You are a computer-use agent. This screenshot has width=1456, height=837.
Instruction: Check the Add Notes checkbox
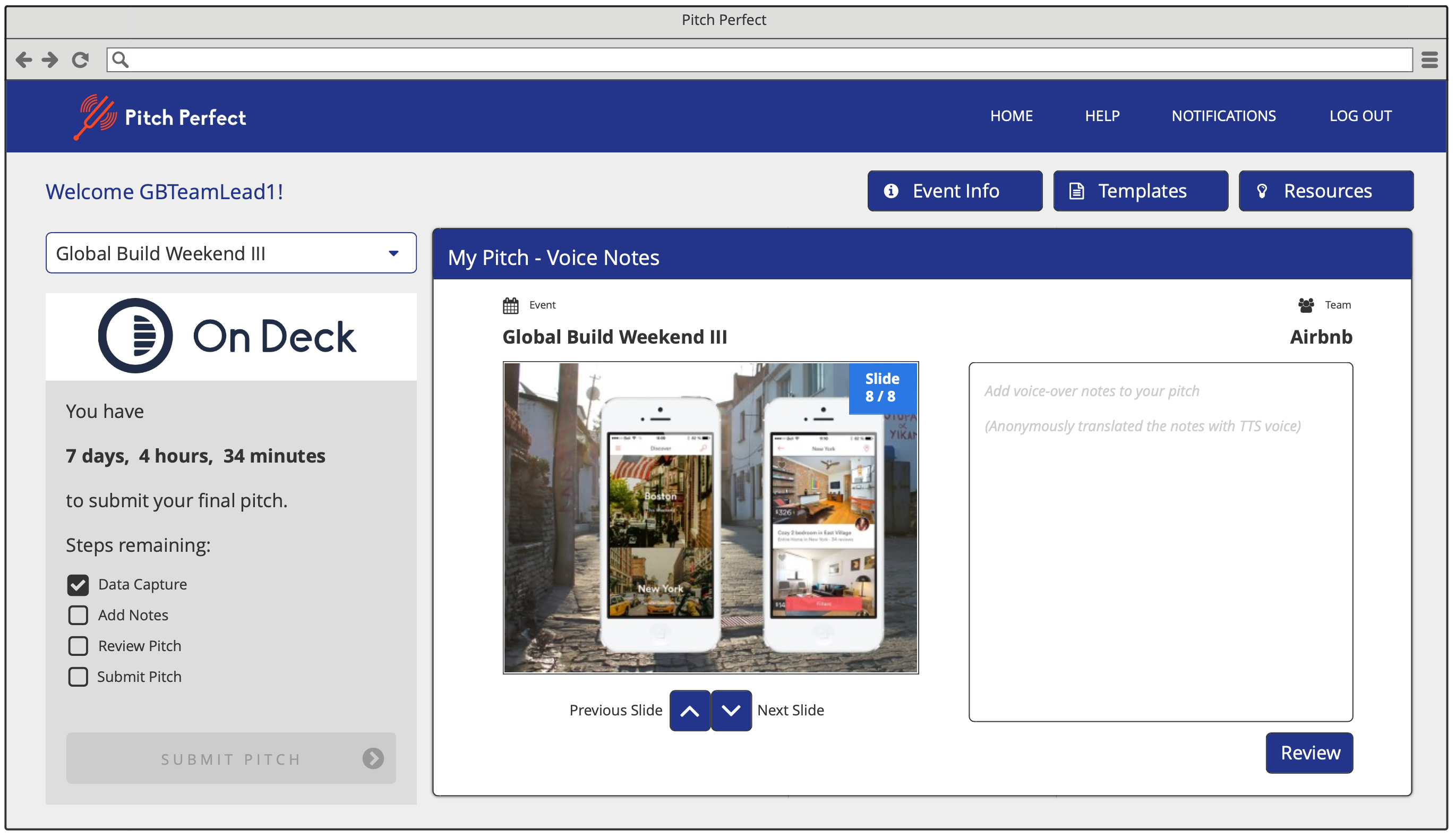click(x=78, y=615)
